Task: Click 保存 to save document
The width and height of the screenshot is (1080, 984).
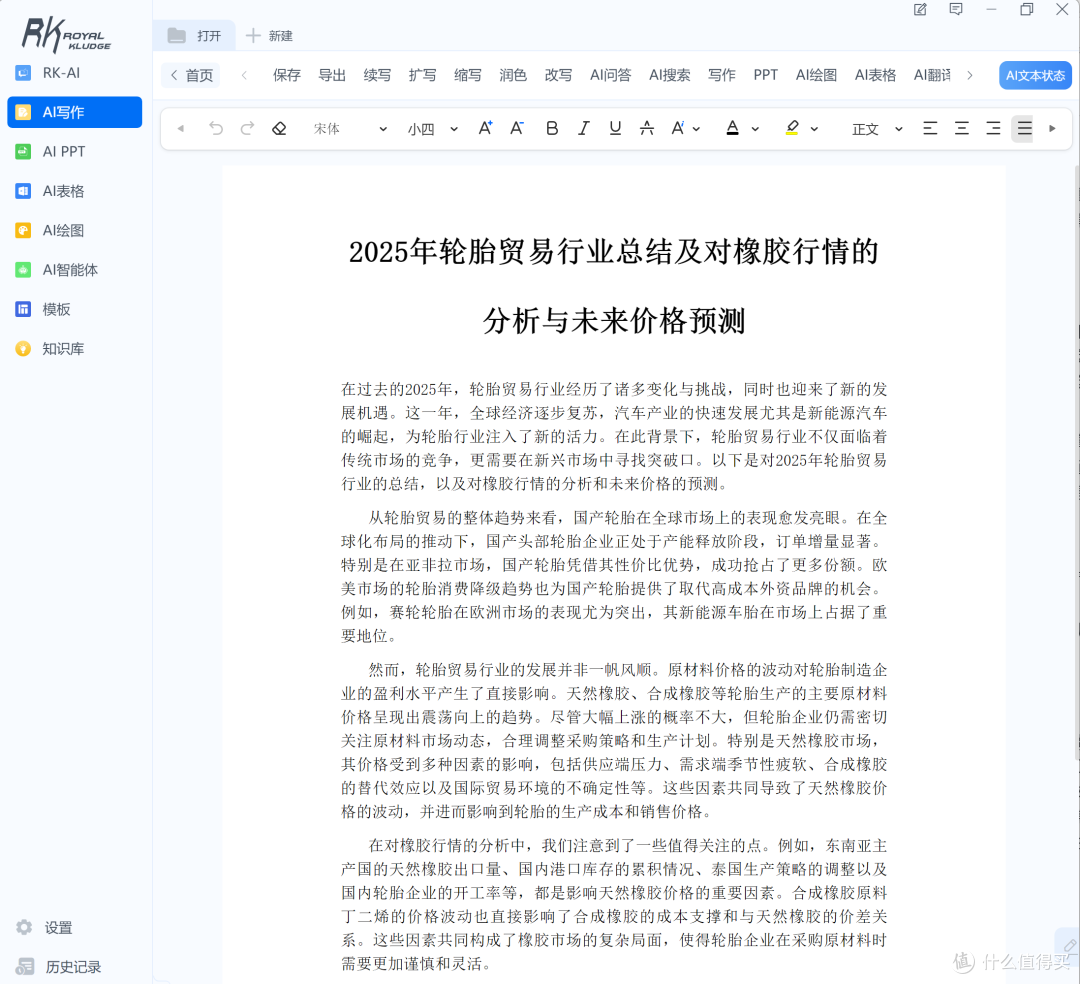Action: pyautogui.click(x=287, y=75)
